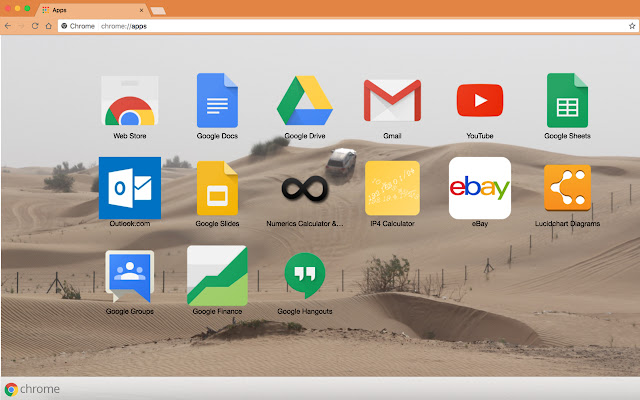
Task: Open the eBay app icon
Action: (480, 188)
